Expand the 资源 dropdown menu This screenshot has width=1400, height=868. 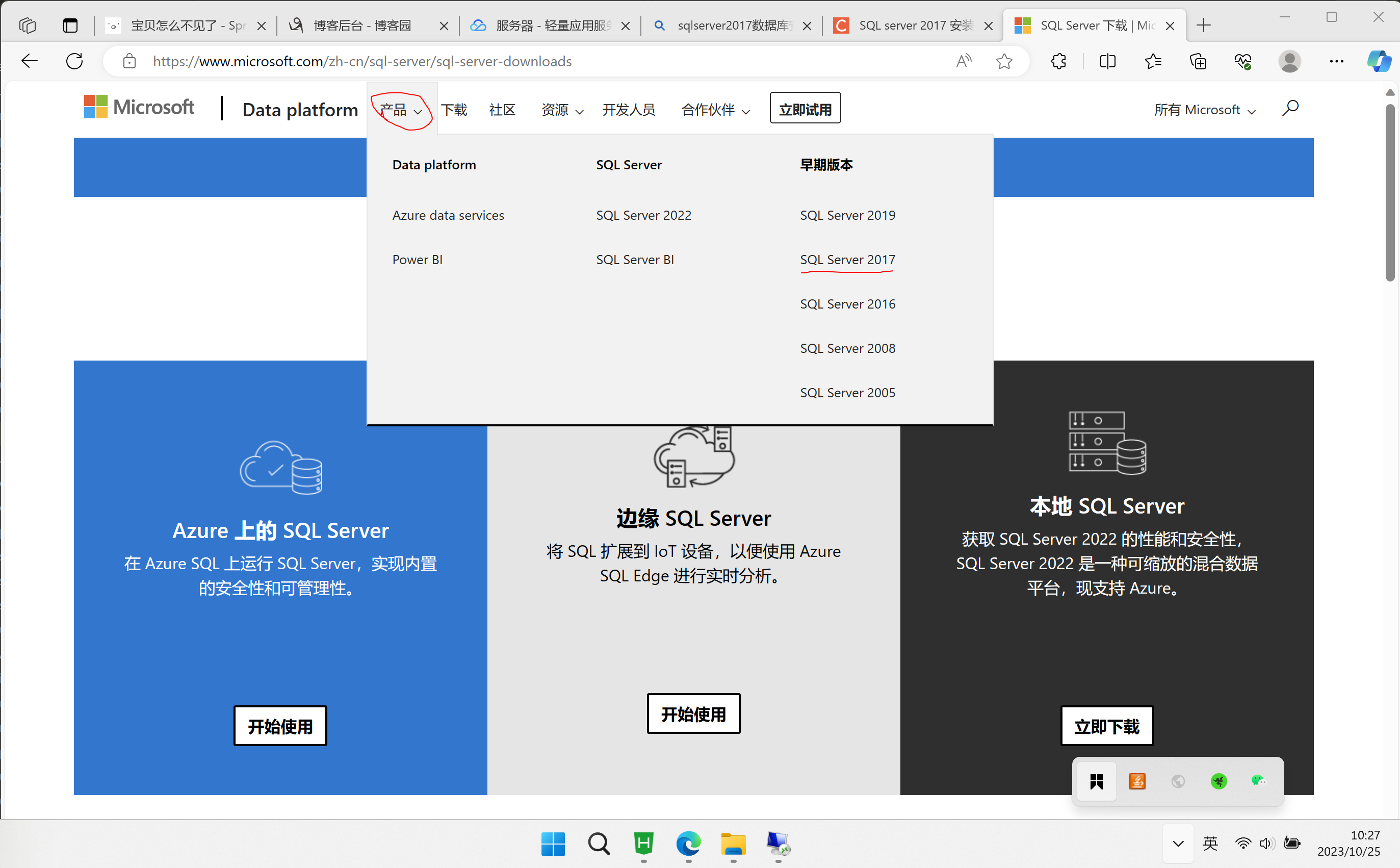(562, 109)
